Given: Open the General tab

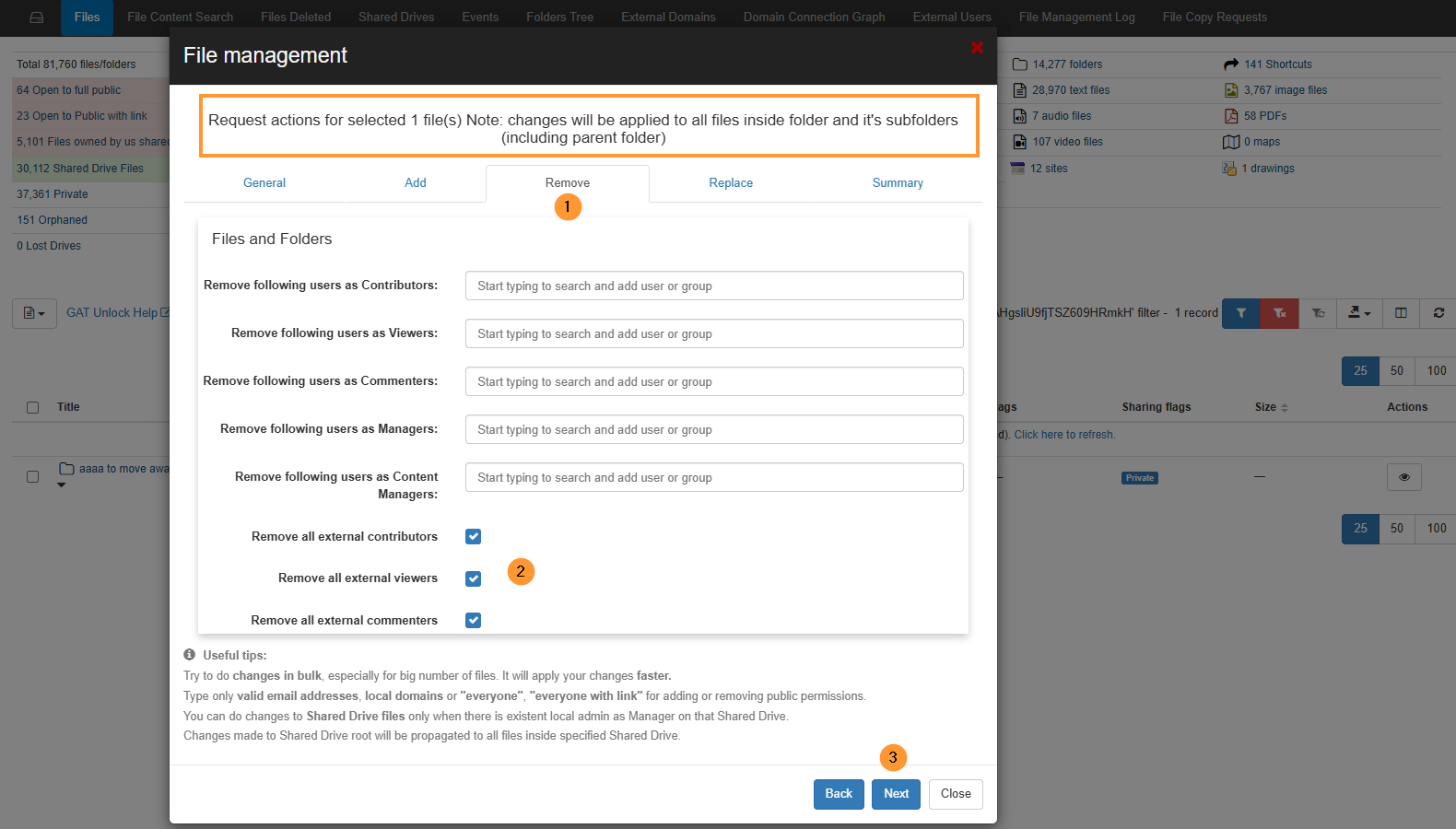Looking at the screenshot, I should [264, 183].
